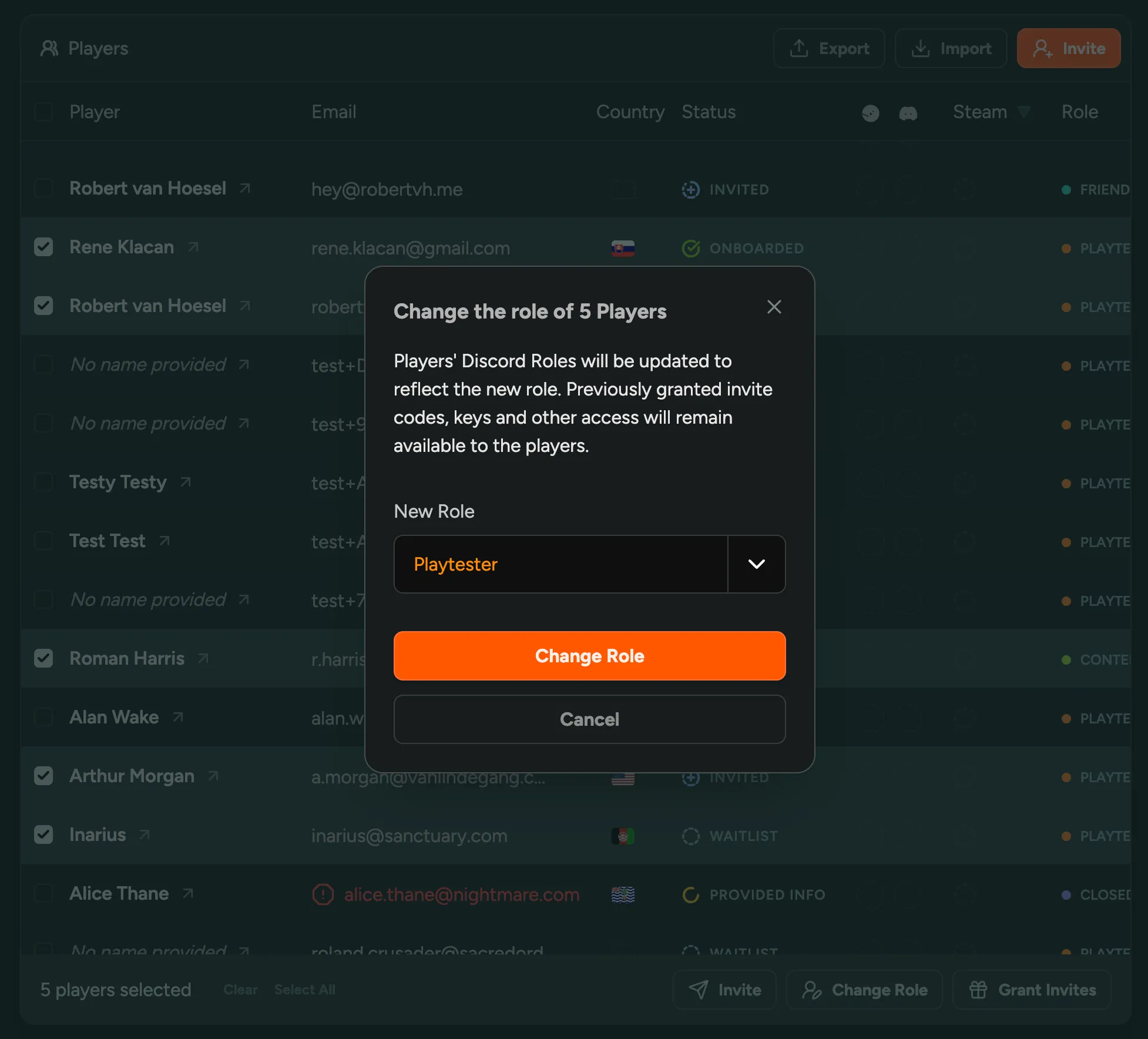This screenshot has width=1148, height=1039.
Task: Click the Onboarded status icon for Rene Klacan
Action: [691, 248]
